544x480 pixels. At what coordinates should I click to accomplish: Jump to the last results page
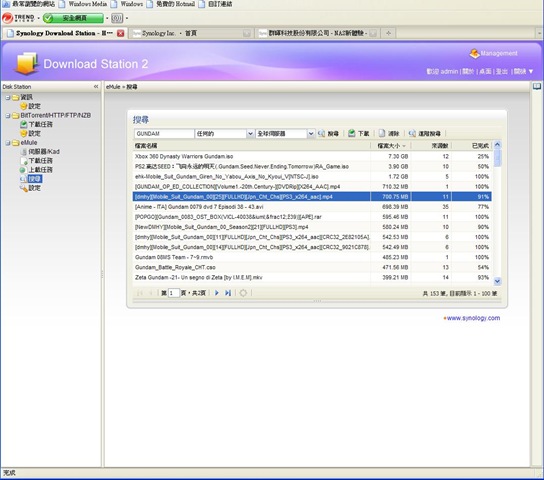228,293
